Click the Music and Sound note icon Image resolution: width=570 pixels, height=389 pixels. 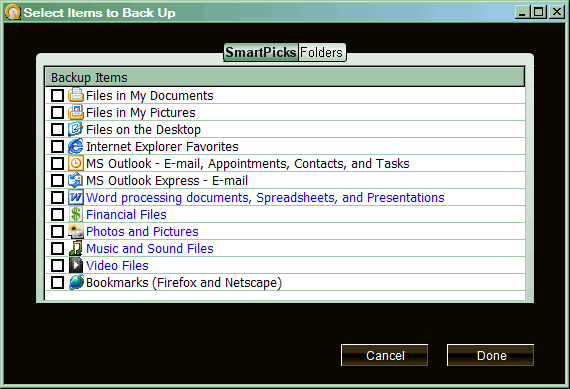76,248
